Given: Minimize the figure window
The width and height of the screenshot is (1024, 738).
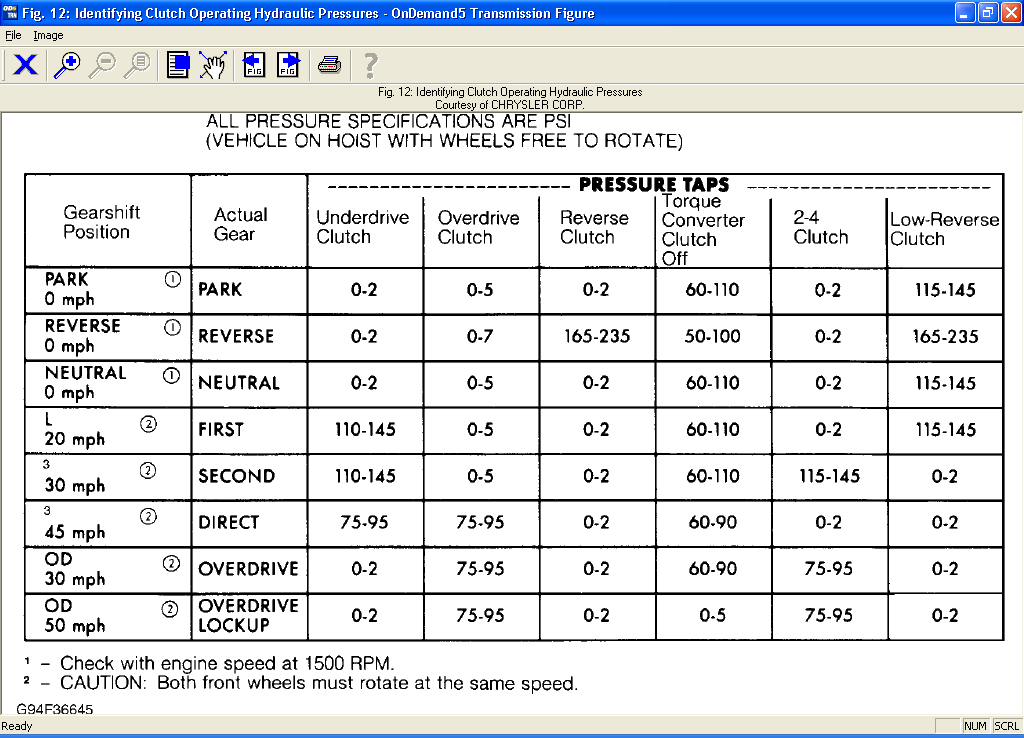Looking at the screenshot, I should click(x=965, y=12).
